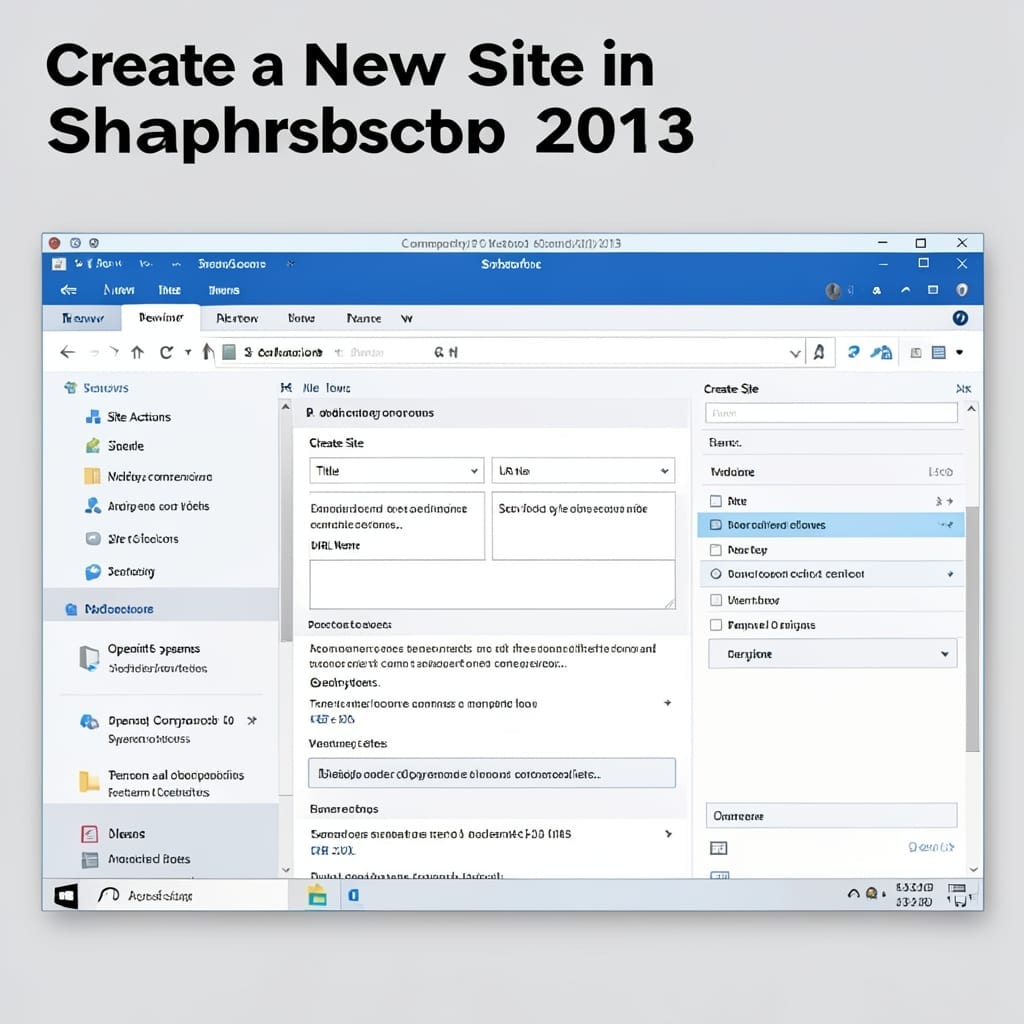Image resolution: width=1024 pixels, height=1024 pixels.
Task: Click the Dlasos red icon in sidebar
Action: pyautogui.click(x=89, y=834)
